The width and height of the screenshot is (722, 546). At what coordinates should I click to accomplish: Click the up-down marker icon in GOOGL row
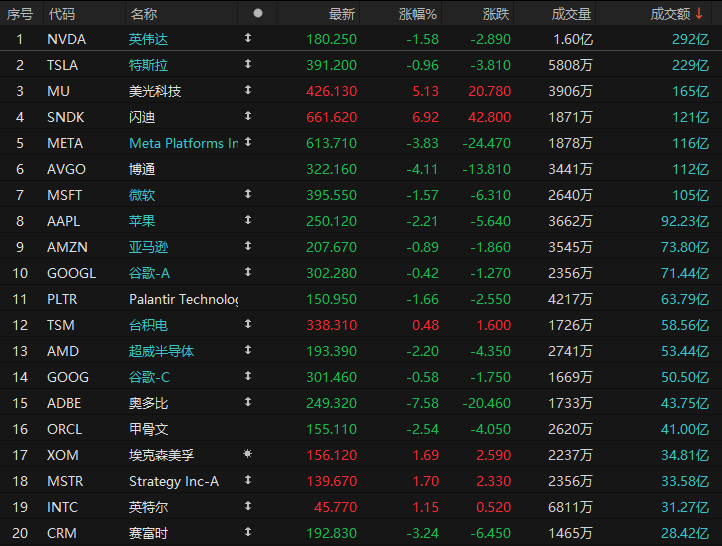pos(248,272)
